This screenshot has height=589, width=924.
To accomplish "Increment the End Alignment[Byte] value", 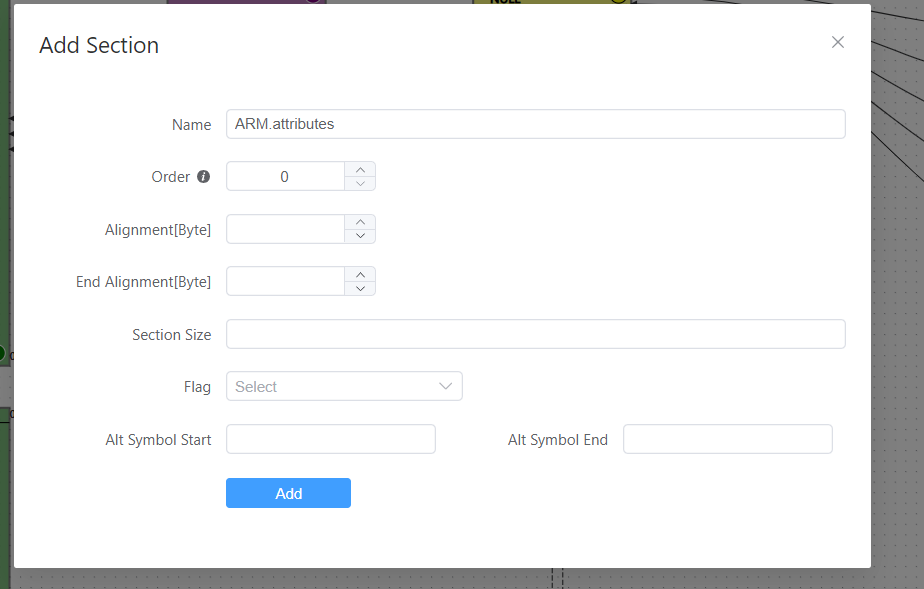I will click(x=360, y=274).
